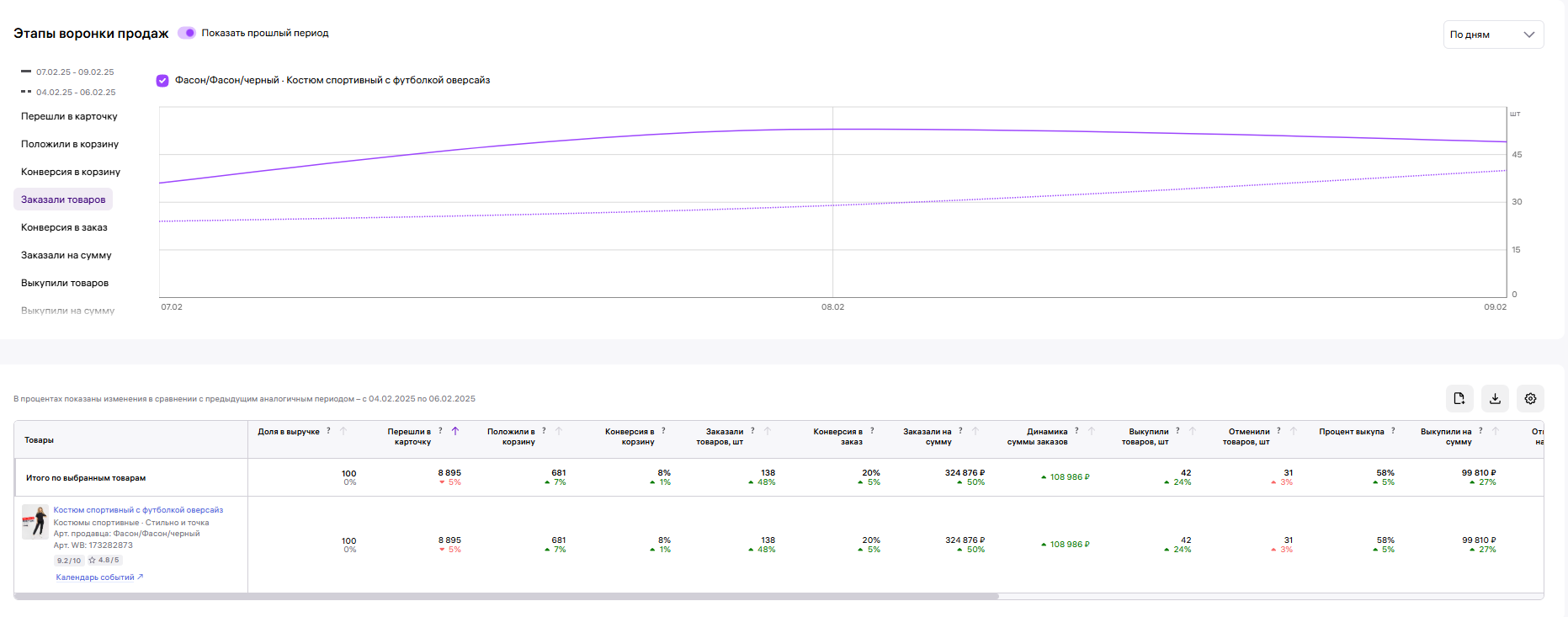Sort by Перешли в карточку arrow
This screenshot has height=617, width=1568.
[x=455, y=431]
